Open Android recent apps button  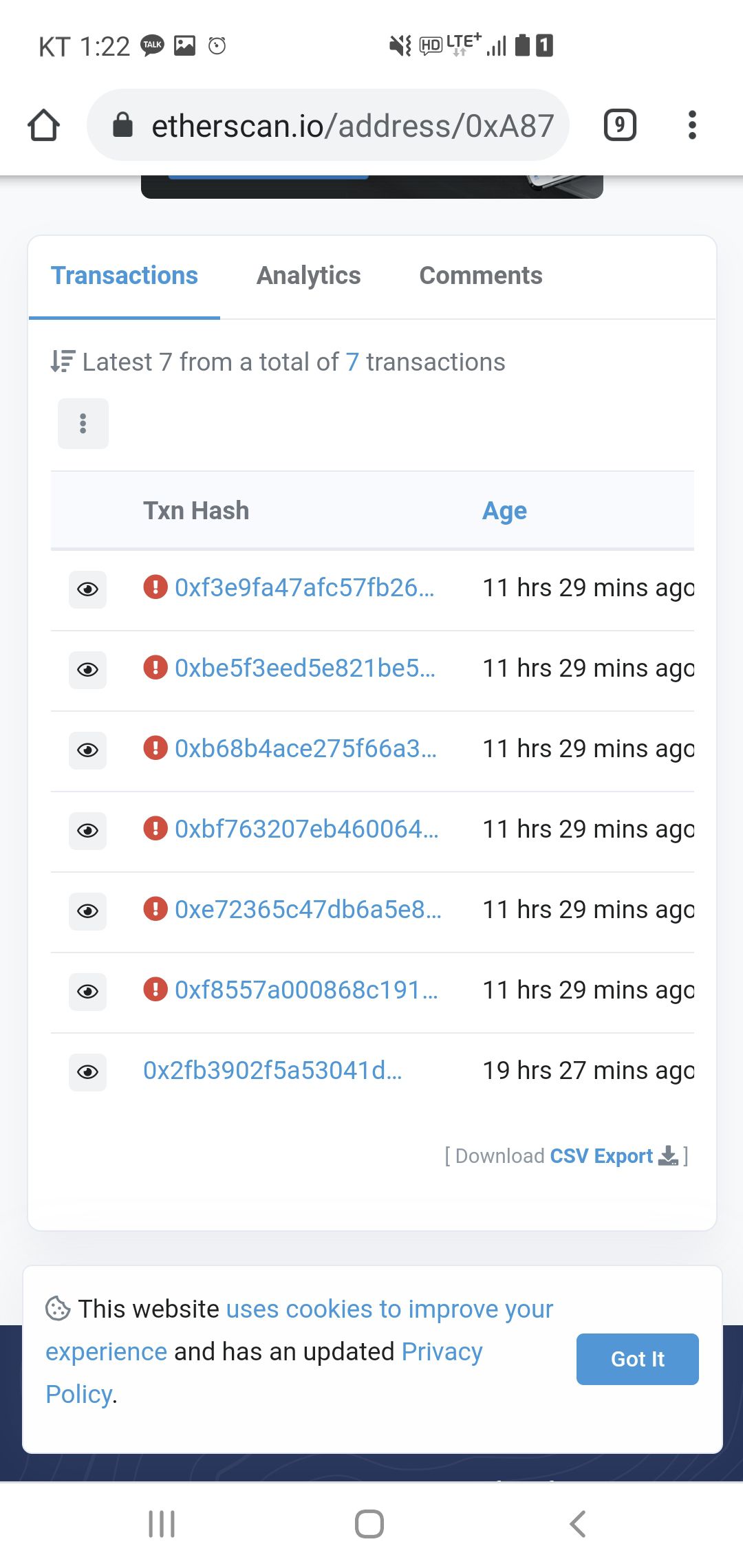(x=162, y=1524)
